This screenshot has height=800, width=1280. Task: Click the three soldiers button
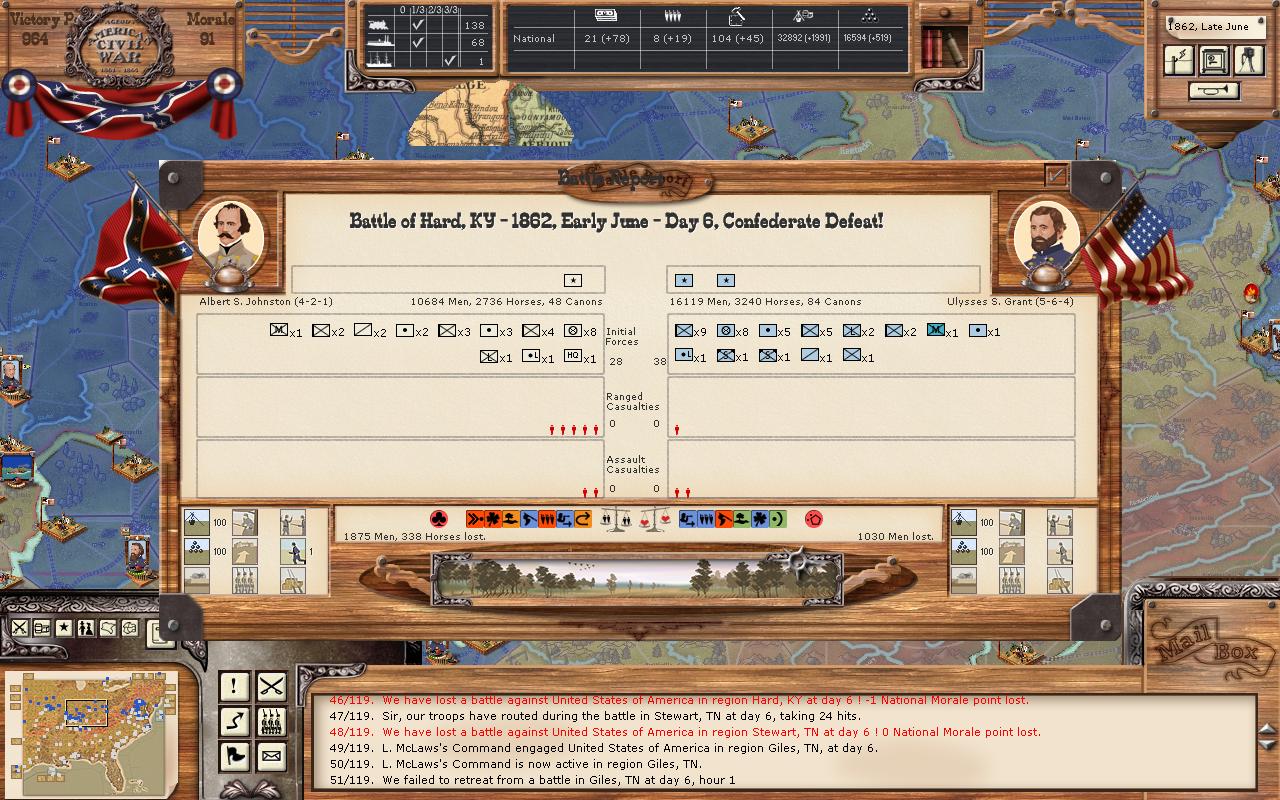(x=271, y=720)
